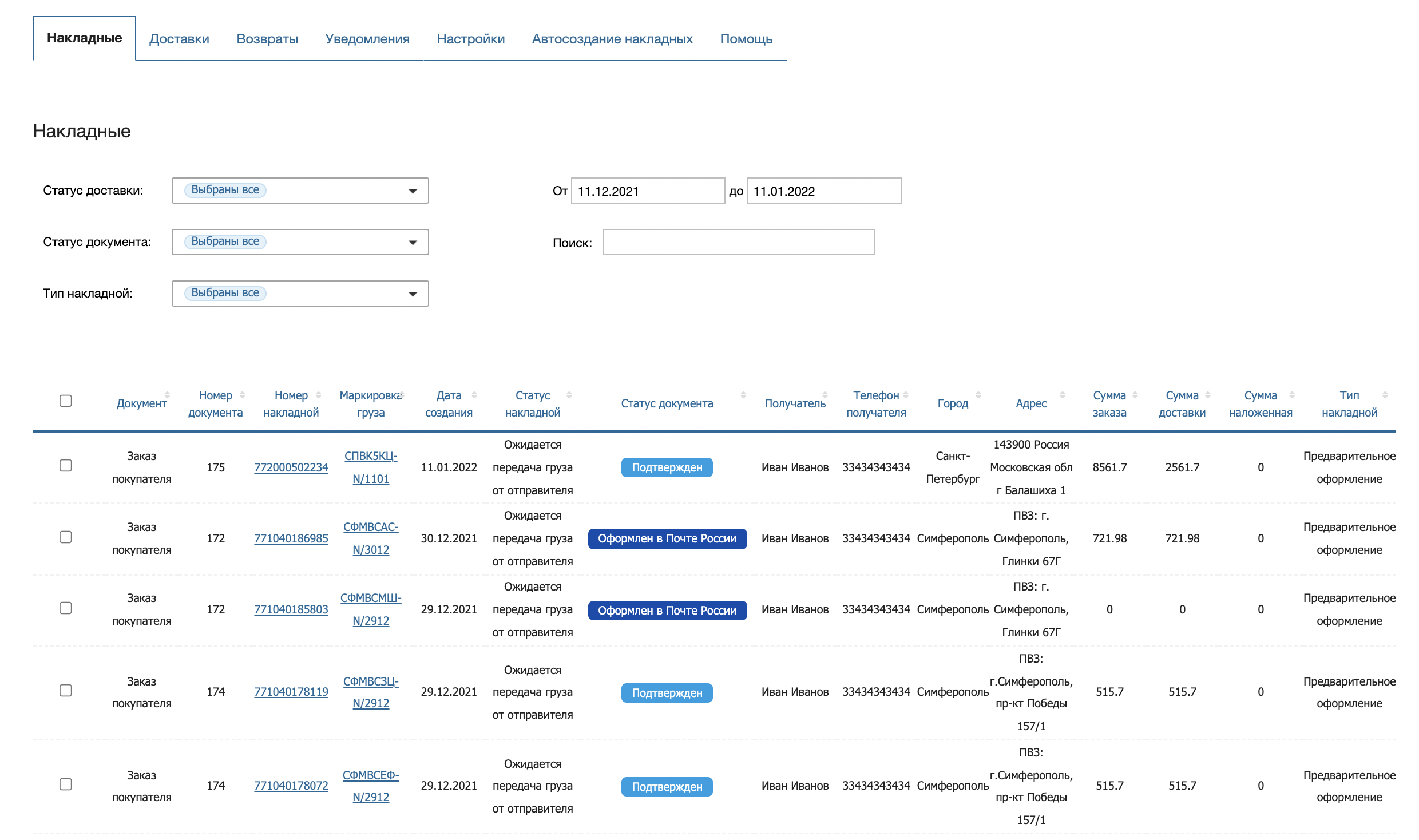Sort by Тип накладной arrows icon
Screen dimensions: 1419x840
(1385, 395)
